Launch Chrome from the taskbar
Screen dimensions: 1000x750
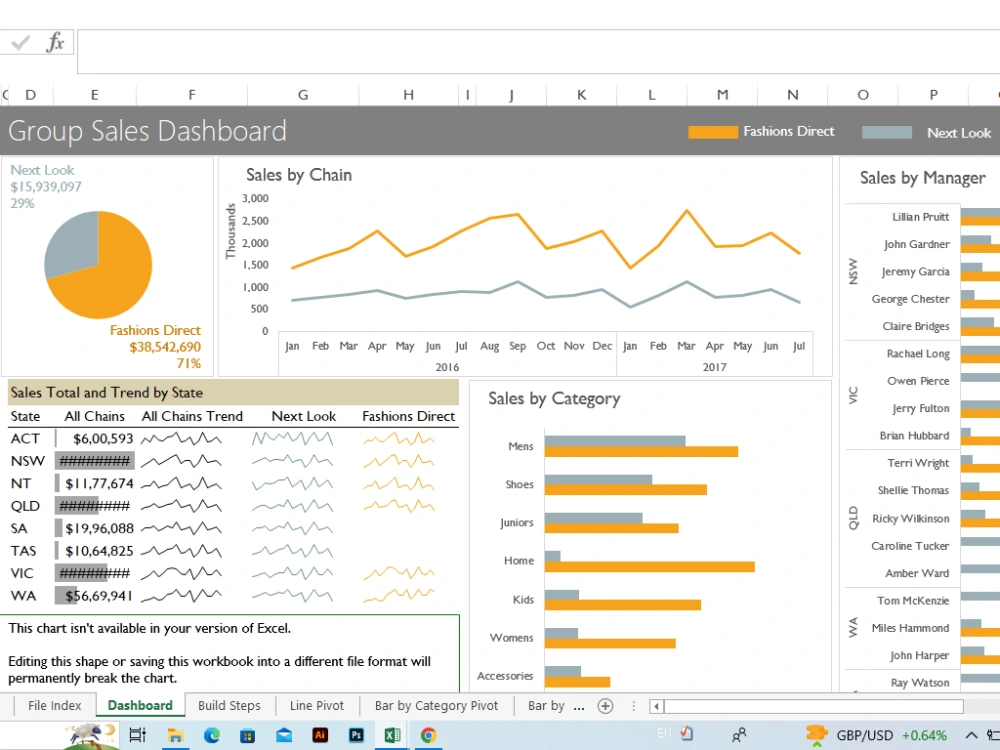428,734
